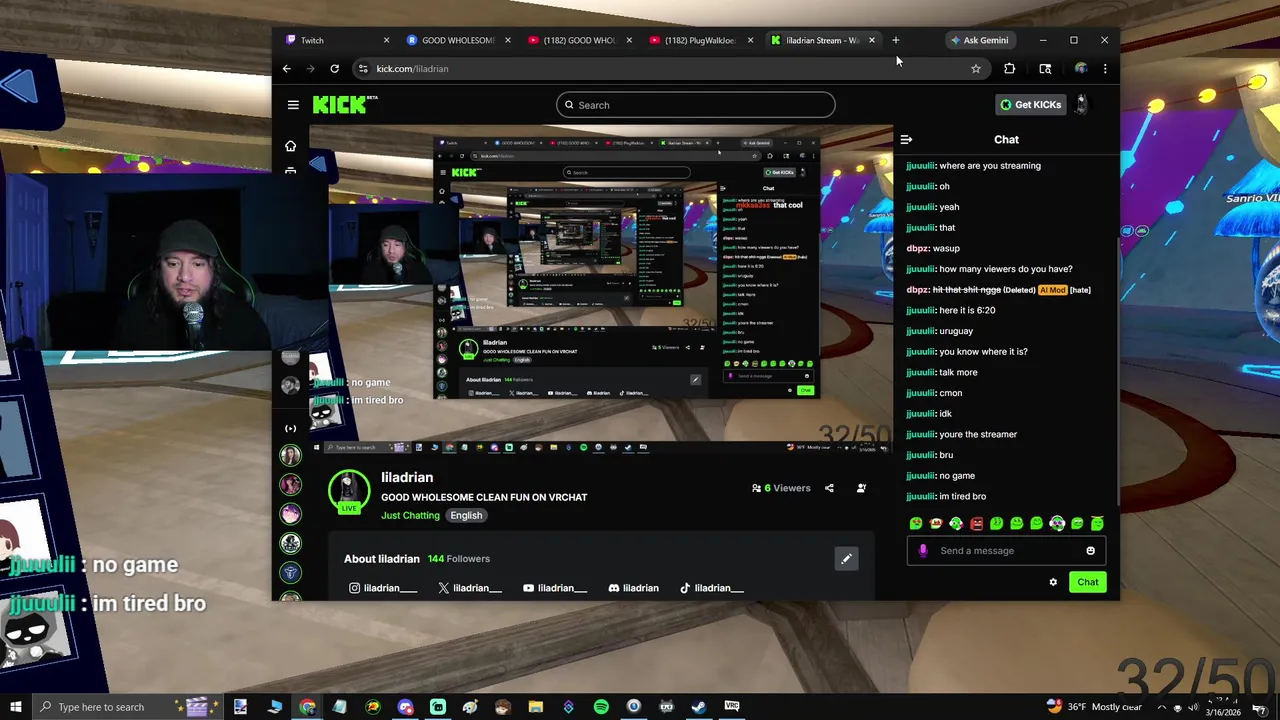The width and height of the screenshot is (1280, 720).
Task: Open File Explorer from the taskbar
Action: point(535,707)
